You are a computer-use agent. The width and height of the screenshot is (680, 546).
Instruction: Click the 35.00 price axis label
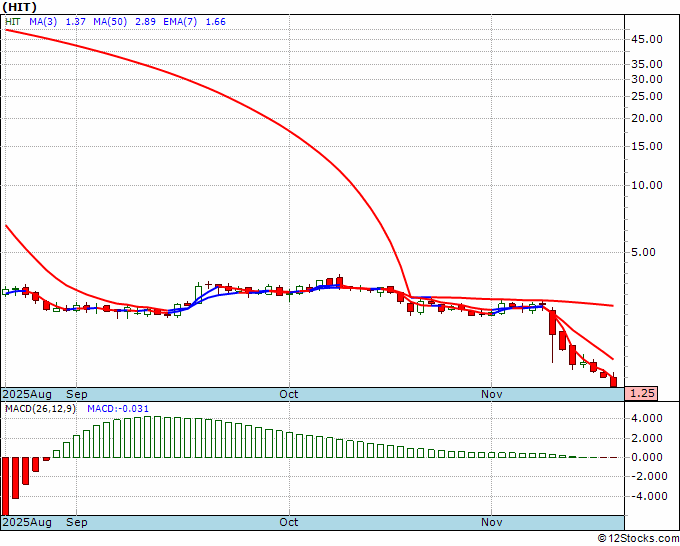click(x=647, y=64)
